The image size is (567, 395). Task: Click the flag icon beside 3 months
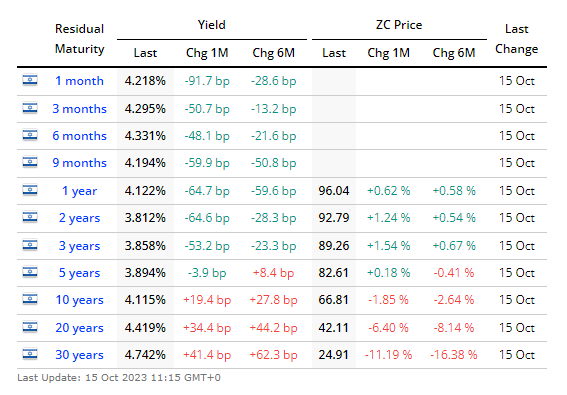tap(30, 108)
